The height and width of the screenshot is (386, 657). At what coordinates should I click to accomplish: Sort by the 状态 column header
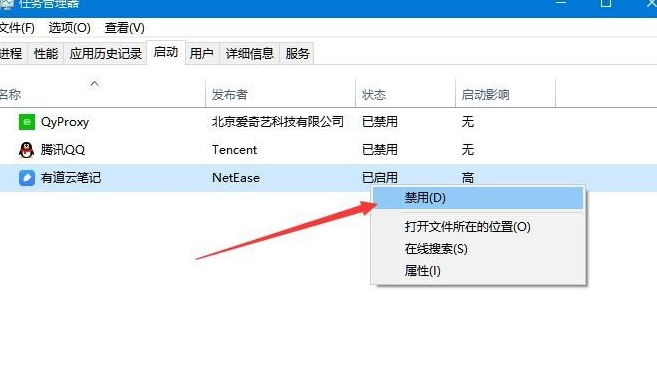(x=374, y=95)
